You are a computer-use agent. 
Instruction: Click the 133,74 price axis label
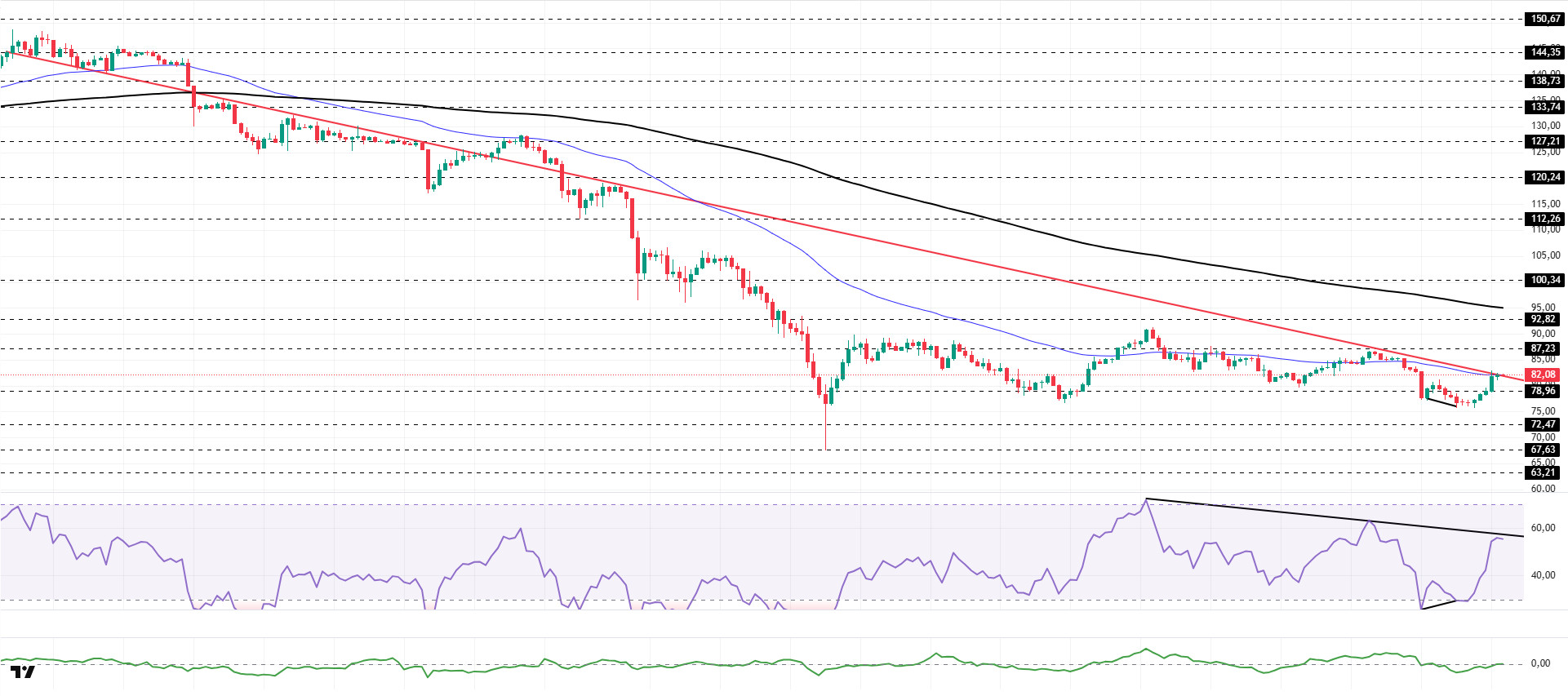point(1544,107)
